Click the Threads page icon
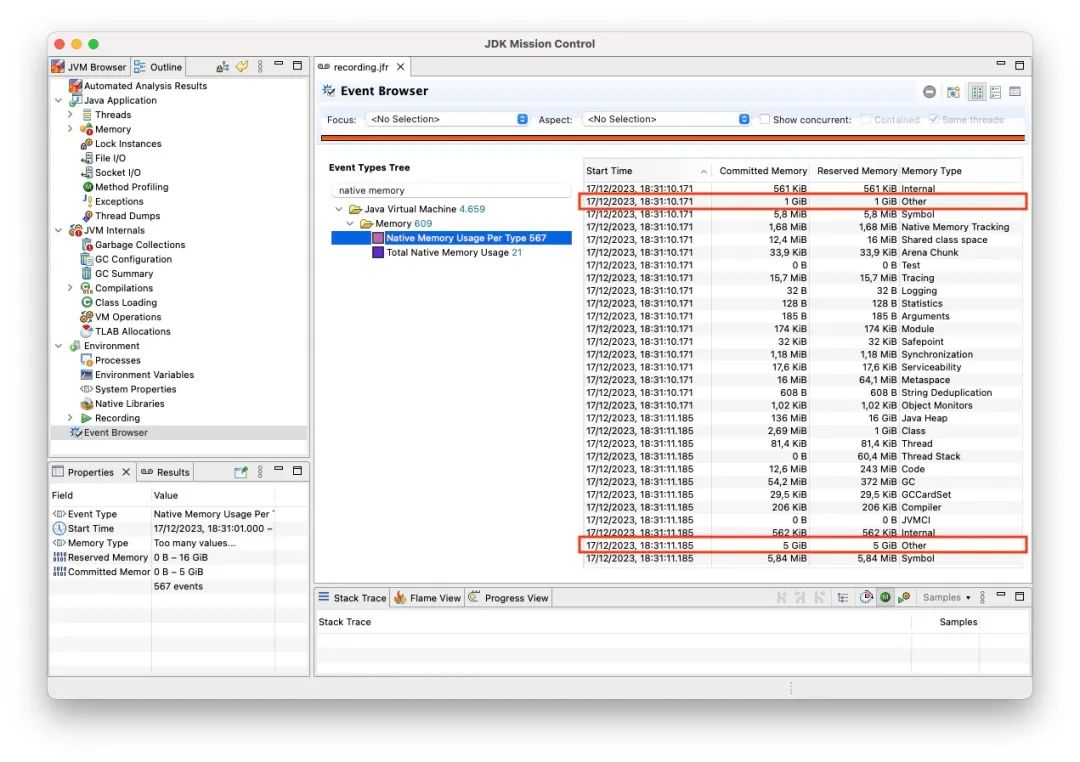The height and width of the screenshot is (762, 1080). pos(87,115)
